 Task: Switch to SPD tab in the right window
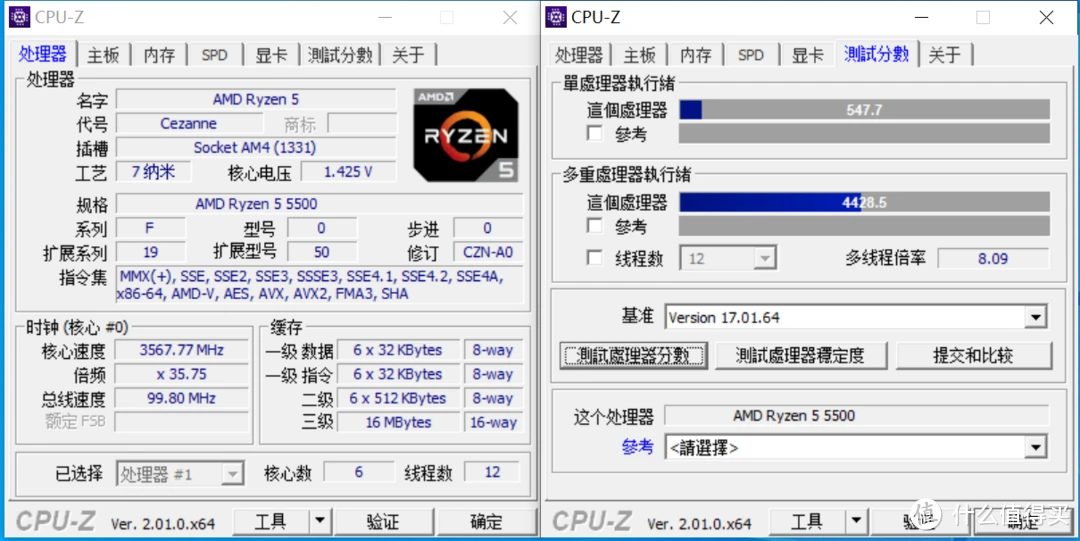(x=750, y=55)
